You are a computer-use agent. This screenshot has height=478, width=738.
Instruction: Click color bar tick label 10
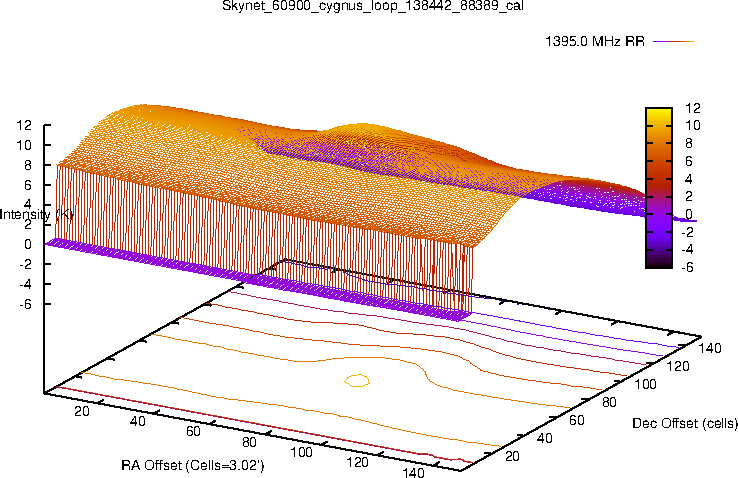click(693, 126)
